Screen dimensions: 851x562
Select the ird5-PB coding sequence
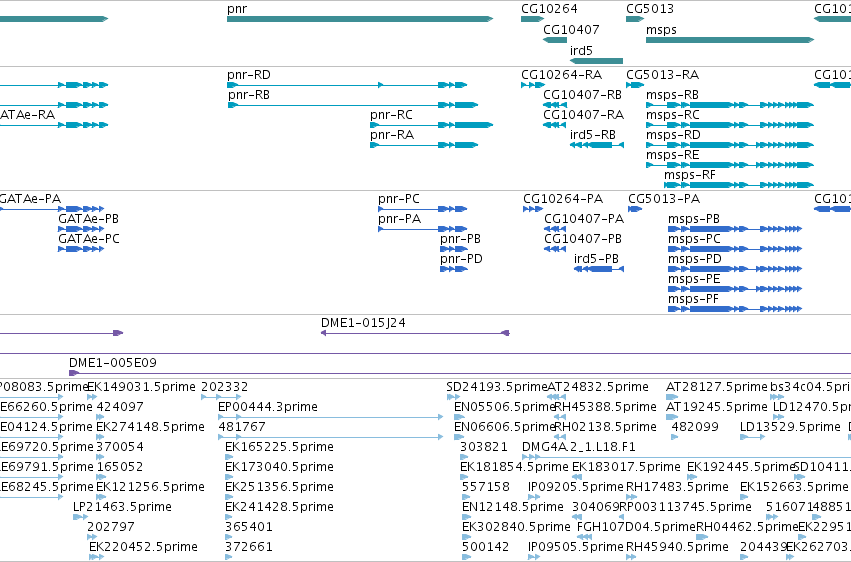599,269
